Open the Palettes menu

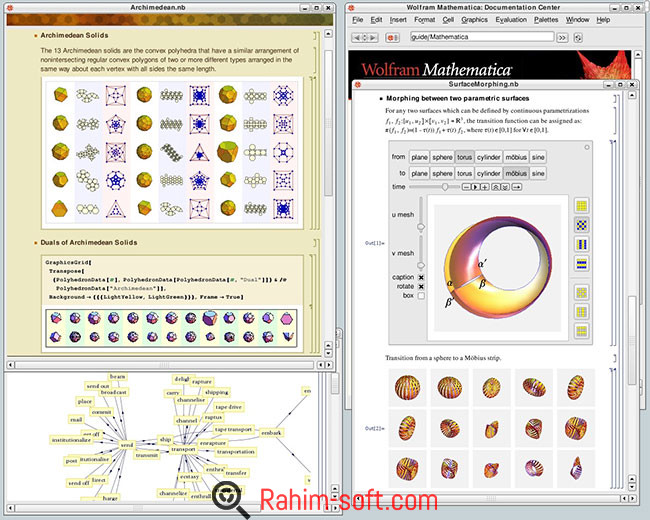(546, 19)
